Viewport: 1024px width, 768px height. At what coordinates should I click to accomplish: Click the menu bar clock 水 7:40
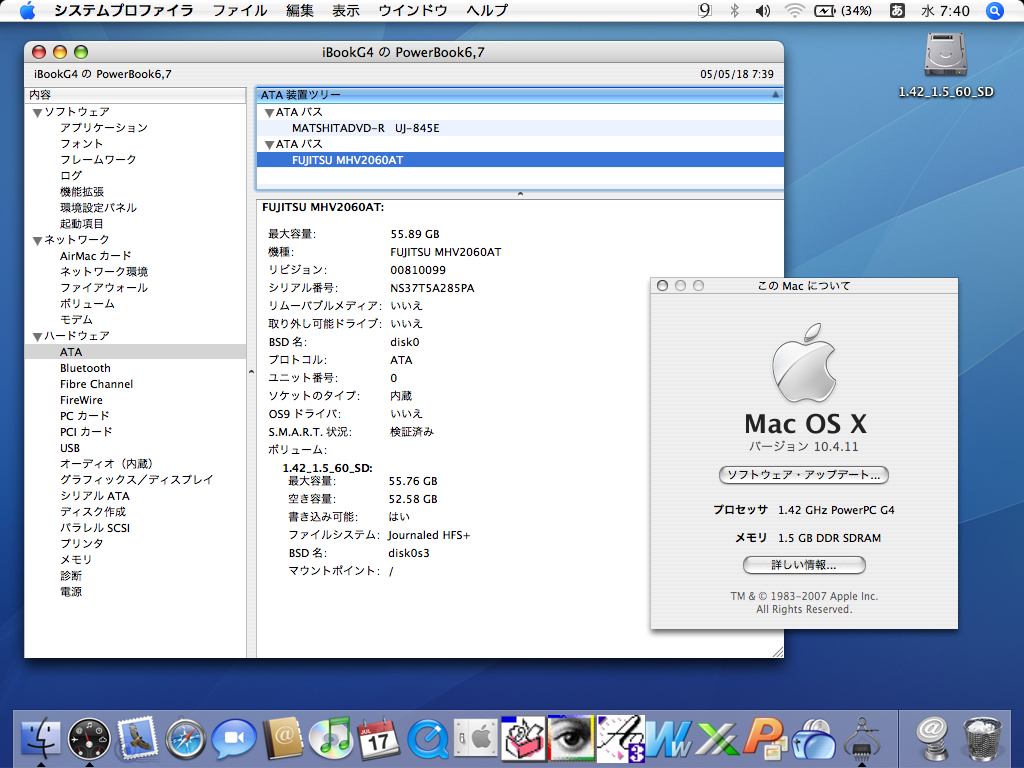point(945,10)
